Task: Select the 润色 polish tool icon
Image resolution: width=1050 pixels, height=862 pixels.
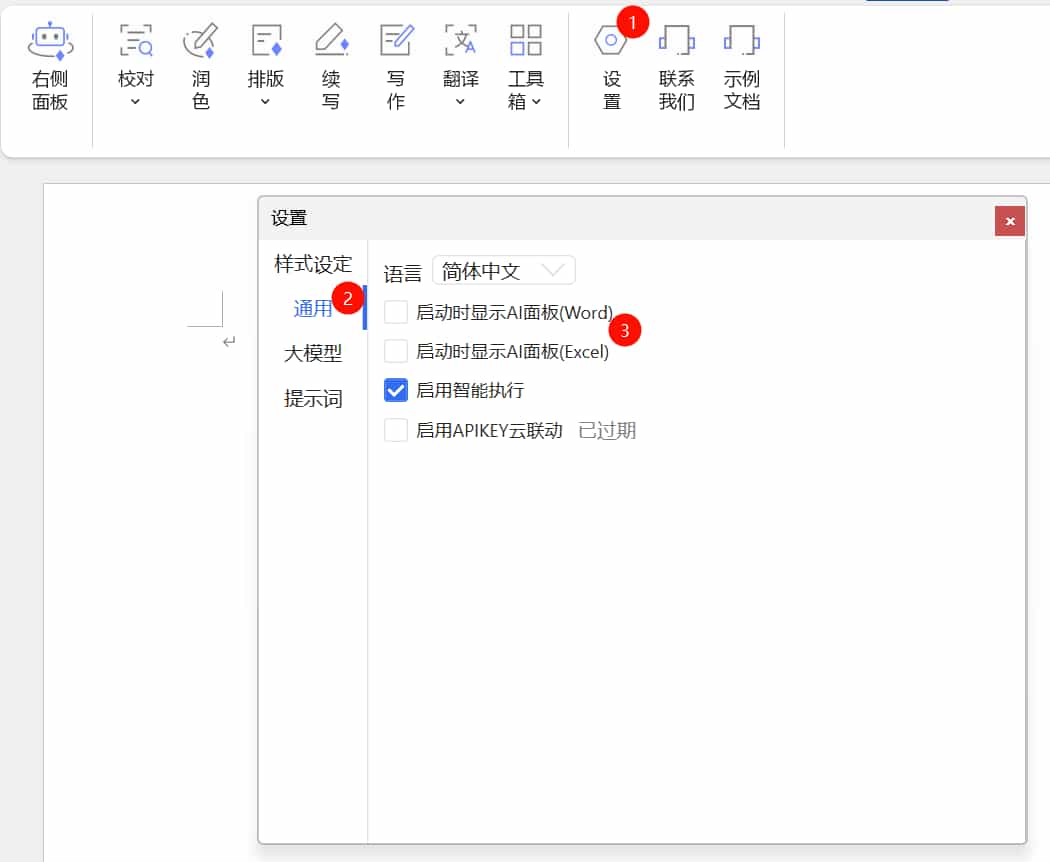Action: pos(200,41)
